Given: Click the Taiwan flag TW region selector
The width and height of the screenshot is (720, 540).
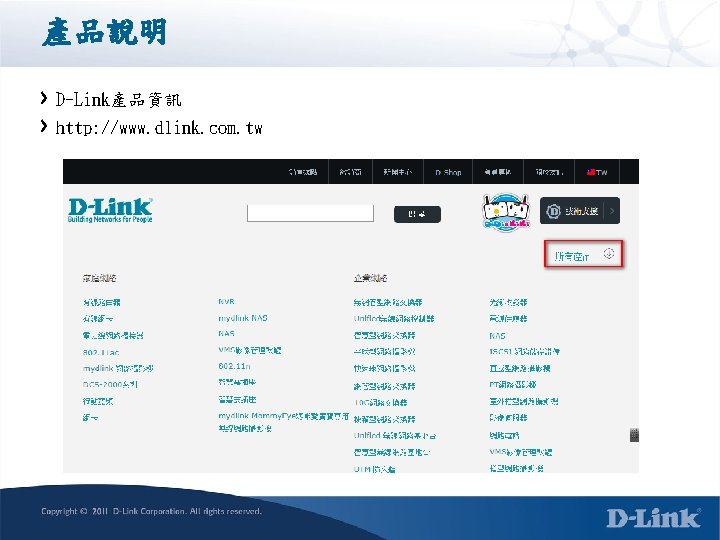Looking at the screenshot, I should click(597, 172).
